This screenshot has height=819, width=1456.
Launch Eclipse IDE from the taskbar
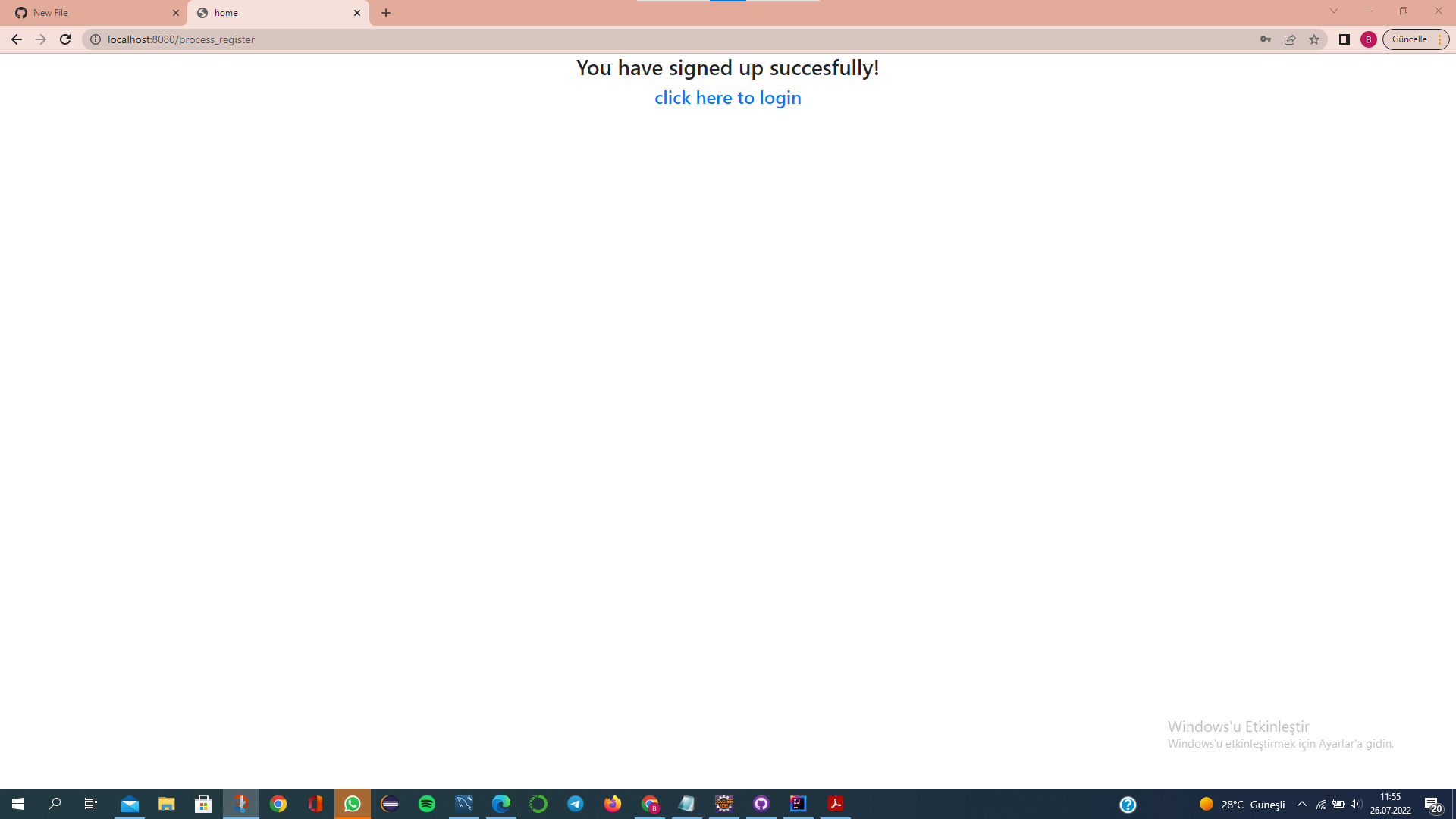pyautogui.click(x=390, y=804)
